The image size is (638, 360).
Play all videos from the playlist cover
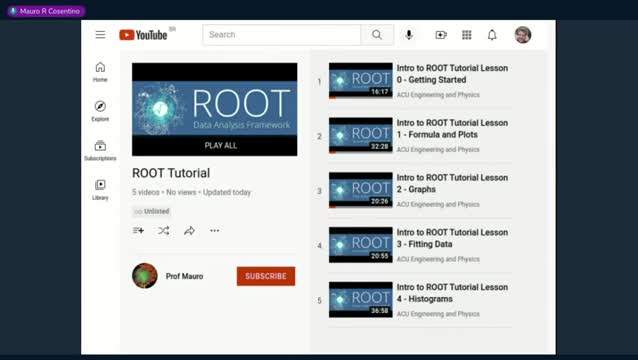[x=214, y=109]
